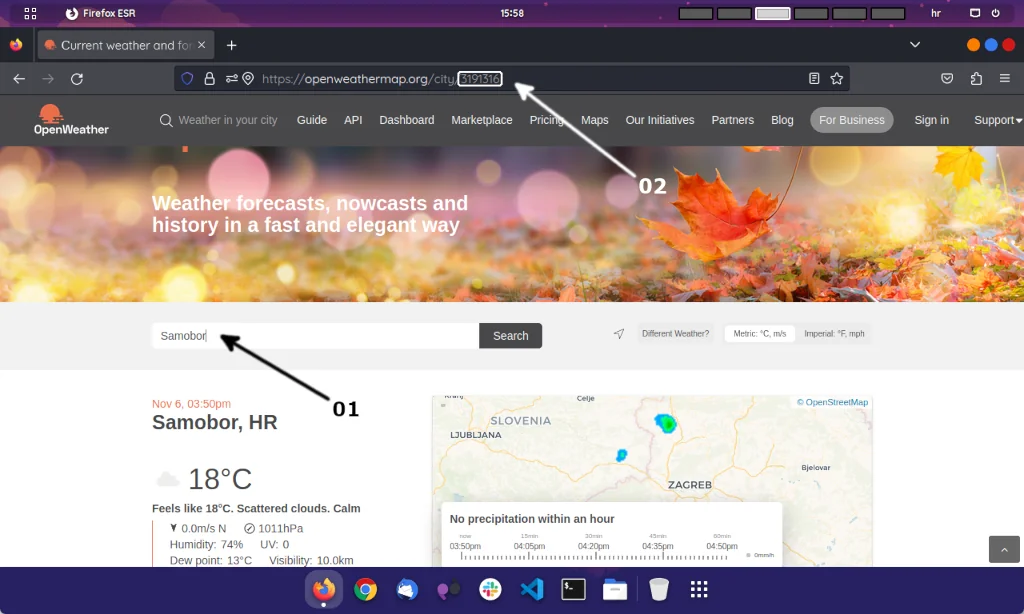Bookmark this page with the star icon

[838, 78]
